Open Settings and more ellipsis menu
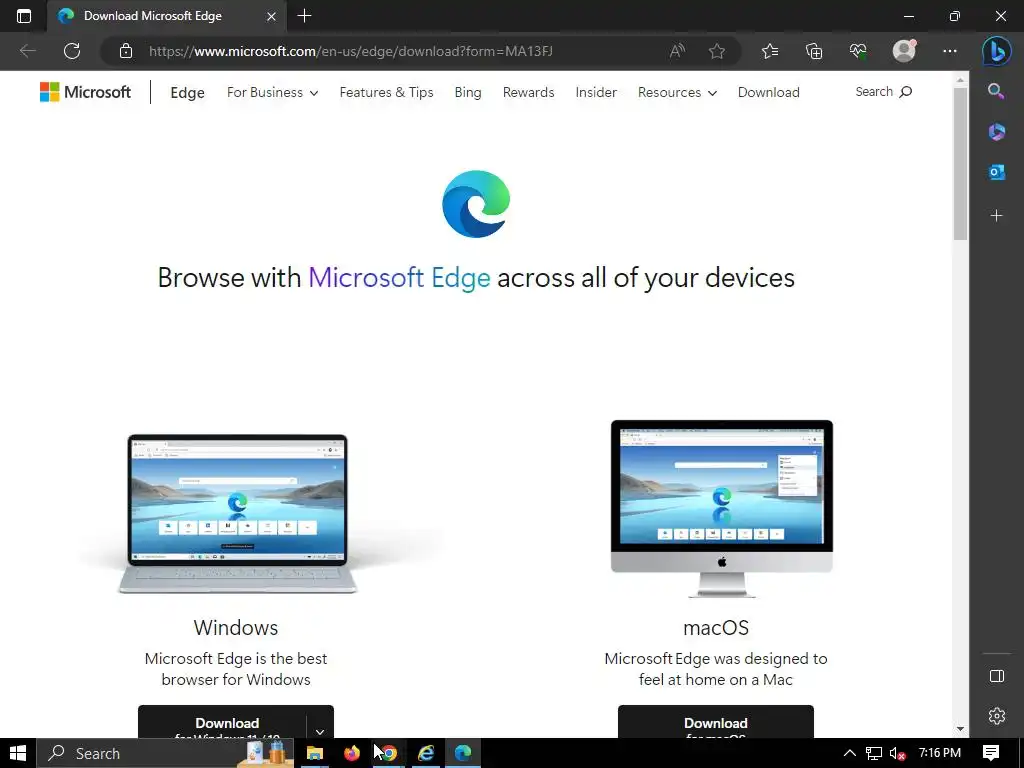The image size is (1024, 768). (950, 51)
